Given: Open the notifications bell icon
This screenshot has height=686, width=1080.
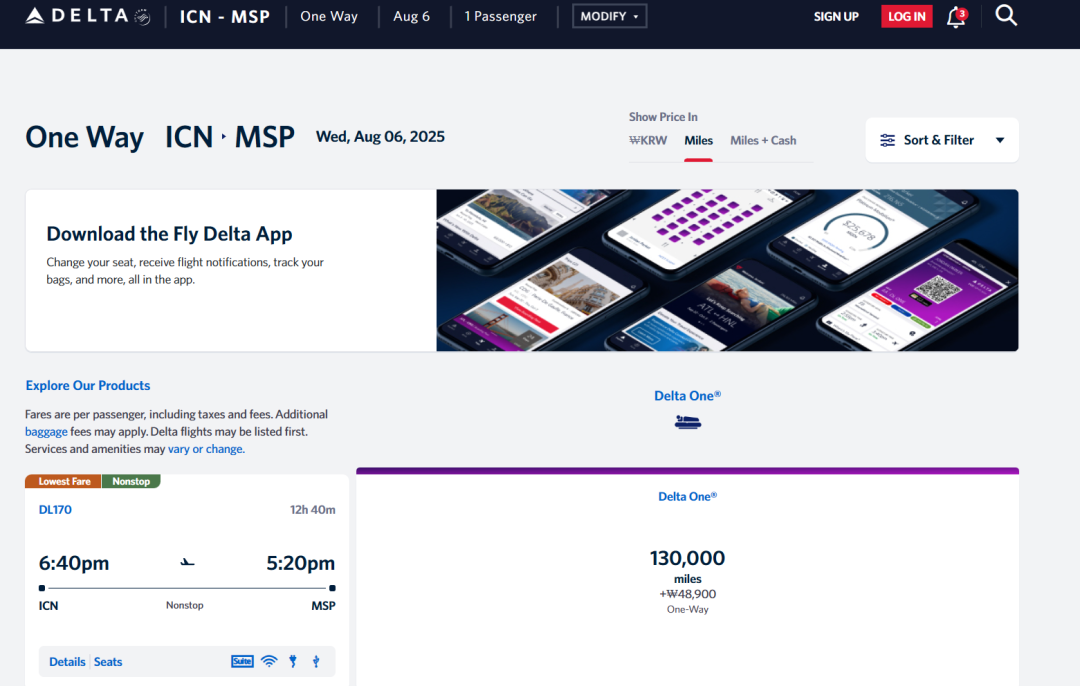Looking at the screenshot, I should (x=955, y=17).
